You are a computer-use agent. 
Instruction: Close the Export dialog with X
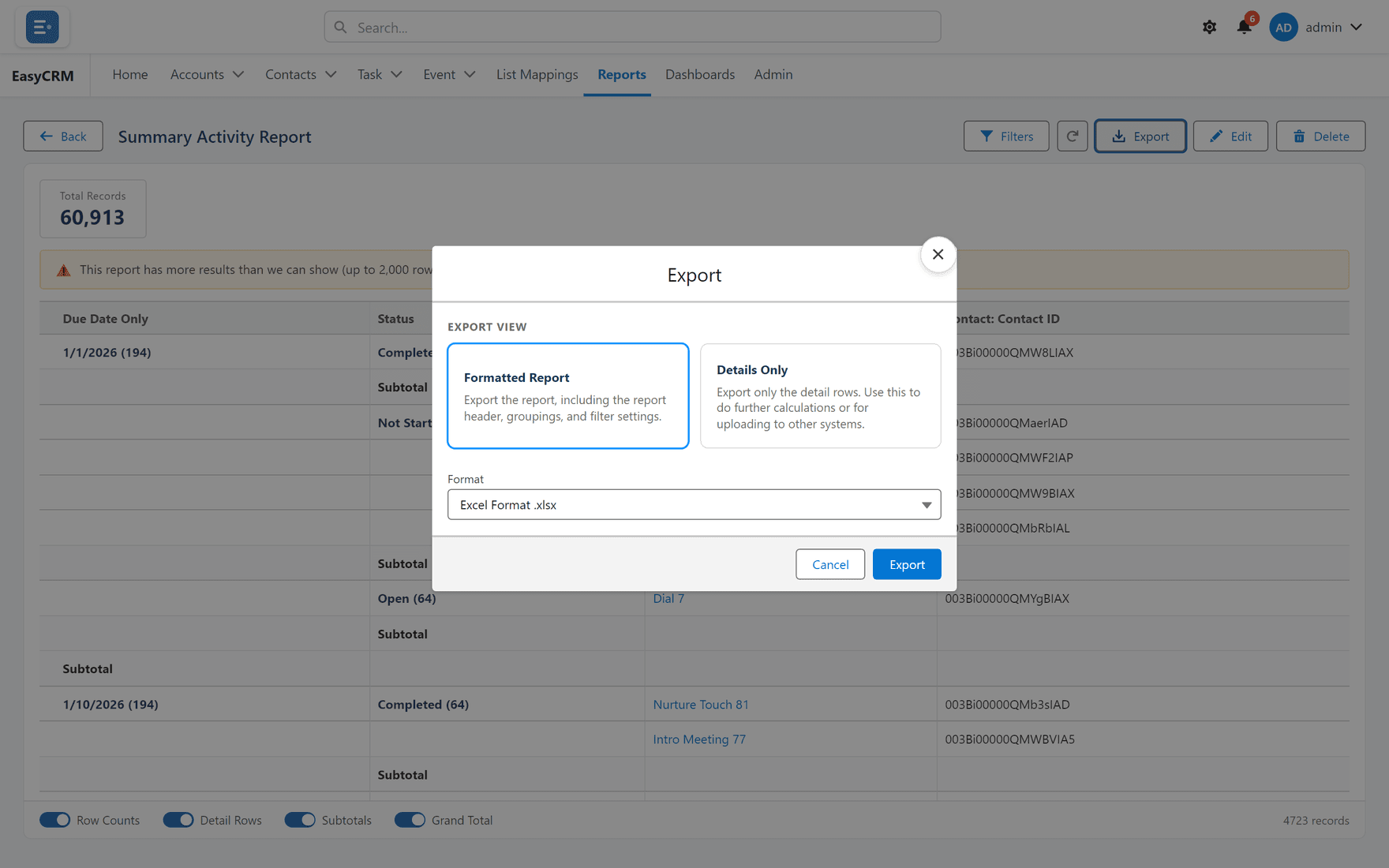938,254
